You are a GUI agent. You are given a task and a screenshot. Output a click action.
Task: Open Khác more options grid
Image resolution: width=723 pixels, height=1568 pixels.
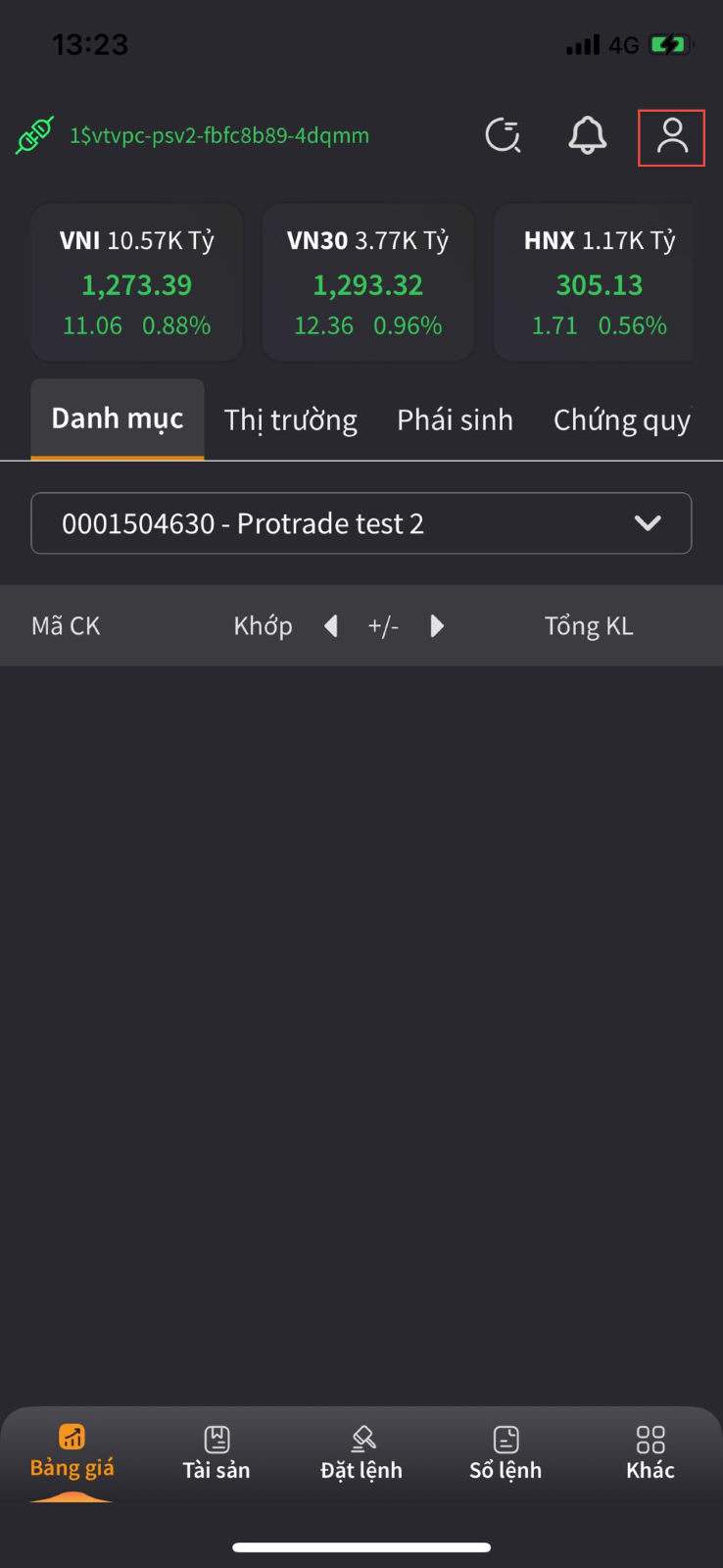651,1452
